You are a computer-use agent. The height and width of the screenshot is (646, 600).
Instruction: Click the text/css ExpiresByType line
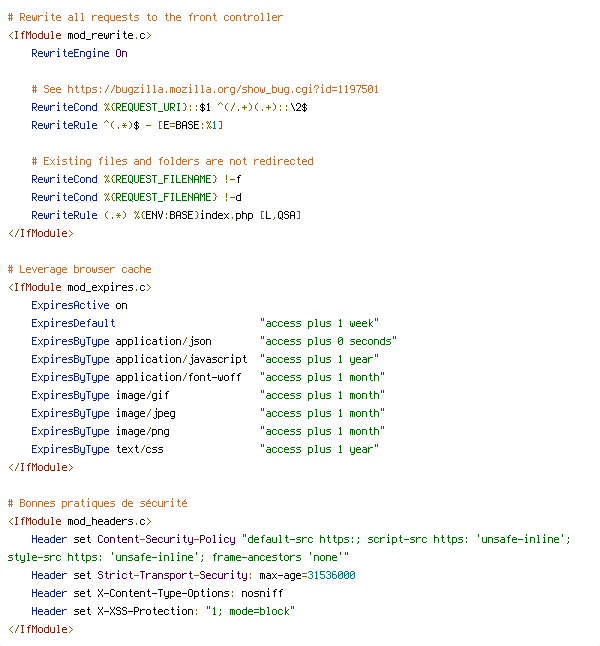coord(205,449)
